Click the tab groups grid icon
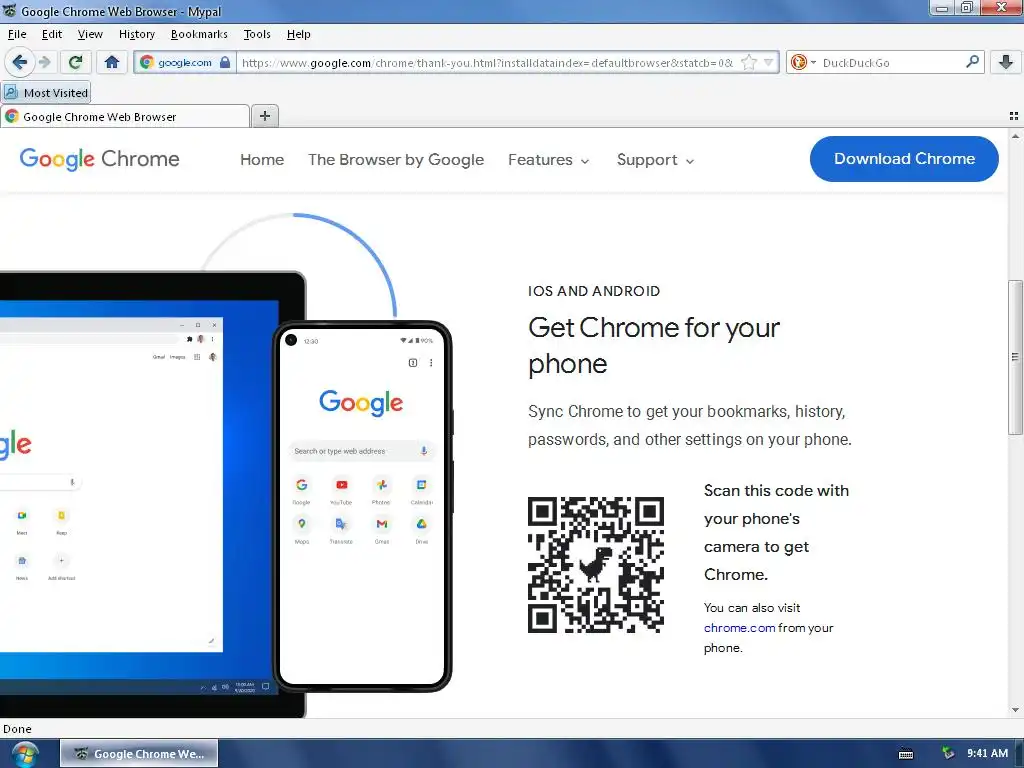The image size is (1024, 768). [1014, 116]
